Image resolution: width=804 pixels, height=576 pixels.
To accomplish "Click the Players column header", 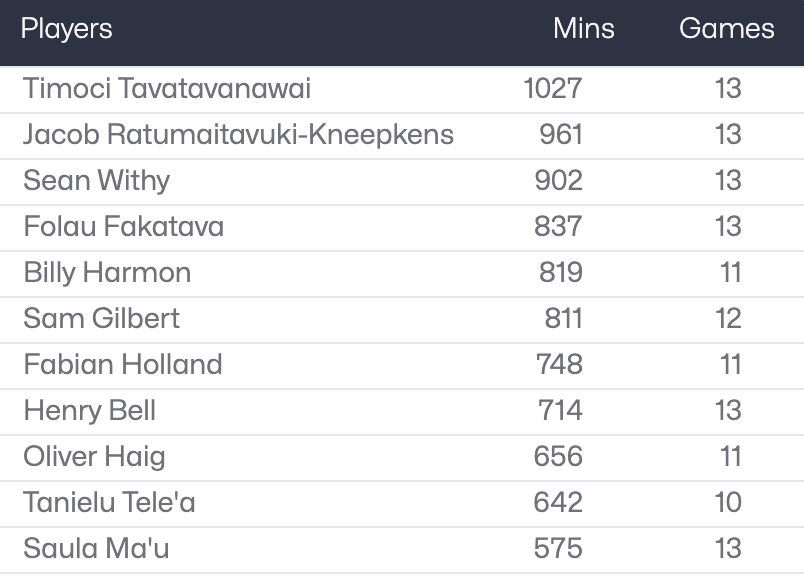I will click(x=67, y=28).
